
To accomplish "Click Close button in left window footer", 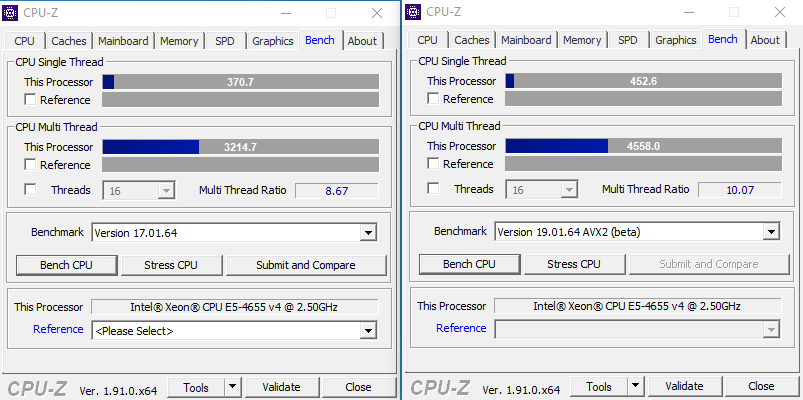I will [358, 387].
